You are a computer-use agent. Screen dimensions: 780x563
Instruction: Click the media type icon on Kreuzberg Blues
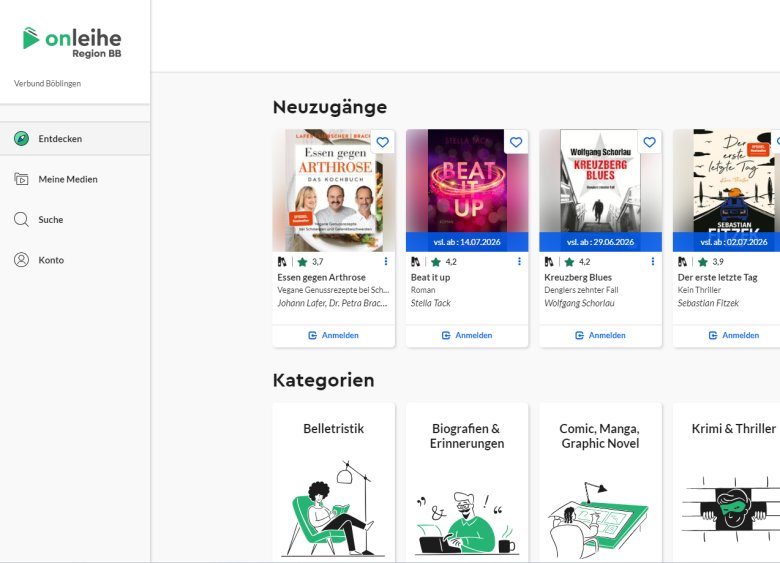pos(549,262)
